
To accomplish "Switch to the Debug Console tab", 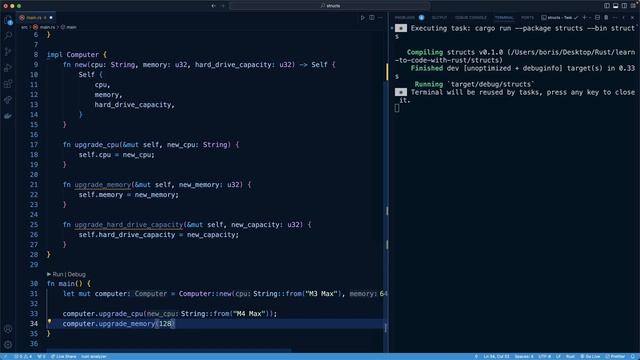I will [x=471, y=18].
